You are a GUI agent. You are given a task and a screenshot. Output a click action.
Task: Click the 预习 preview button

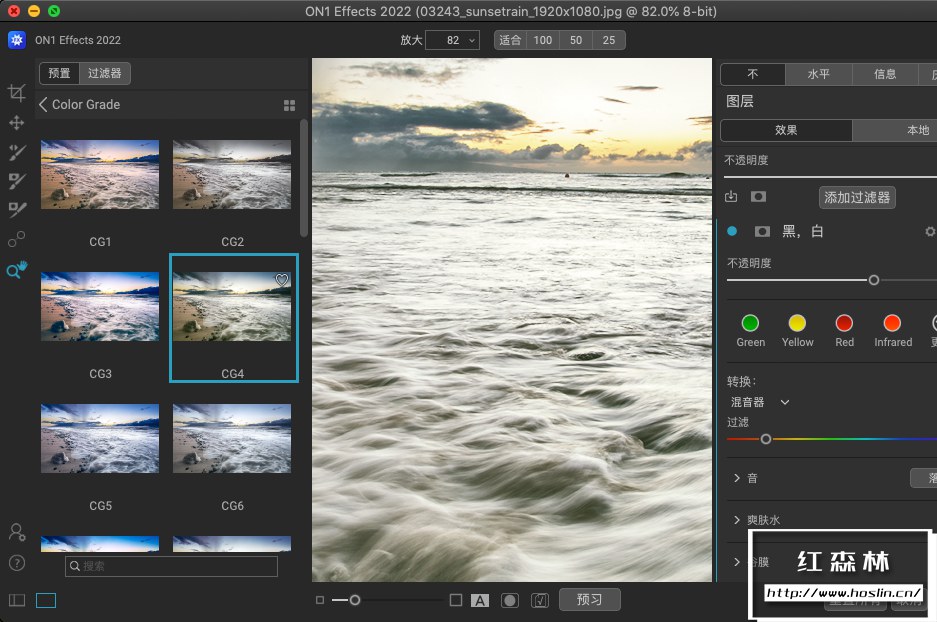pyautogui.click(x=590, y=600)
